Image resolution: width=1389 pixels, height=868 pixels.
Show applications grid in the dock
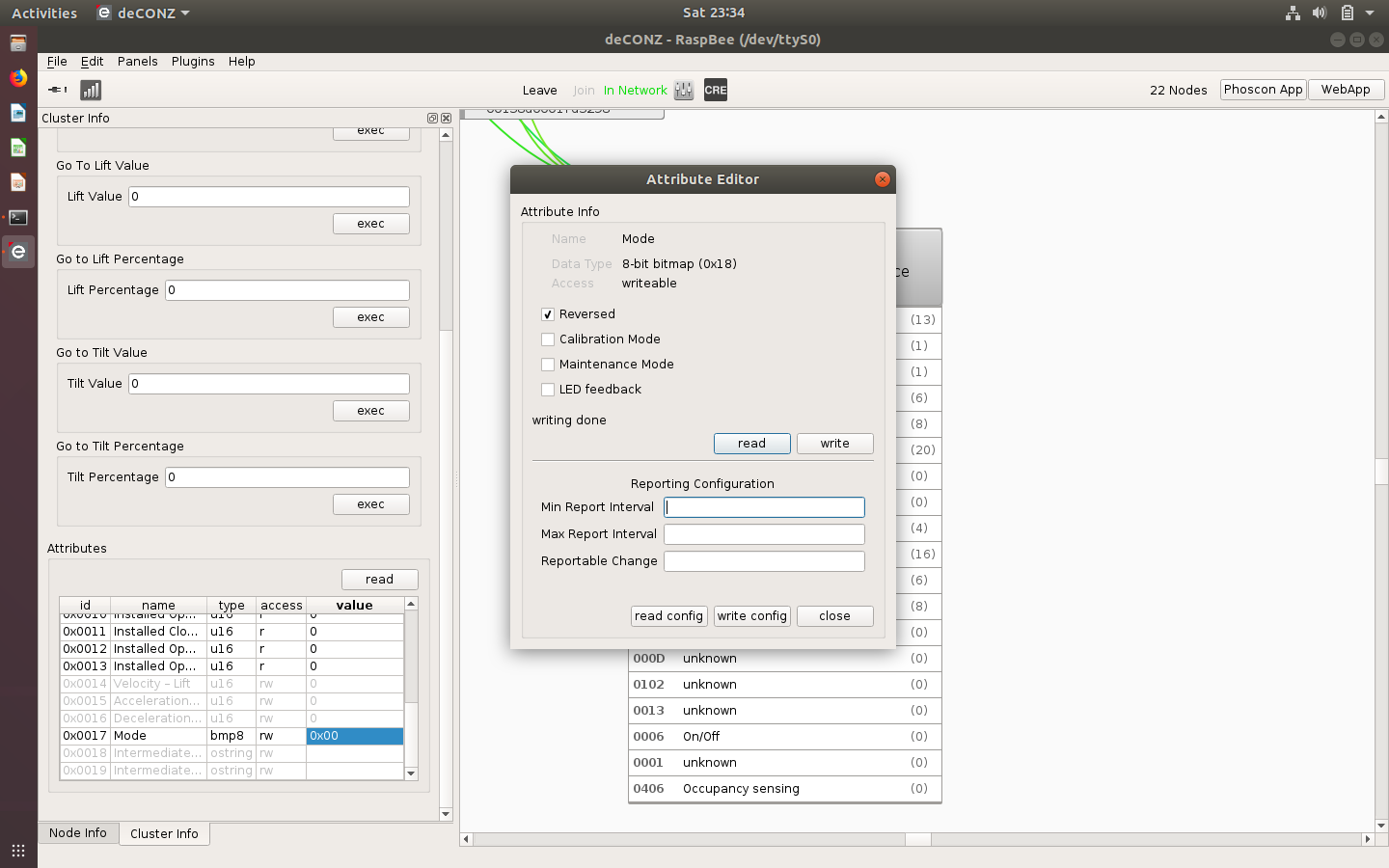(x=18, y=850)
